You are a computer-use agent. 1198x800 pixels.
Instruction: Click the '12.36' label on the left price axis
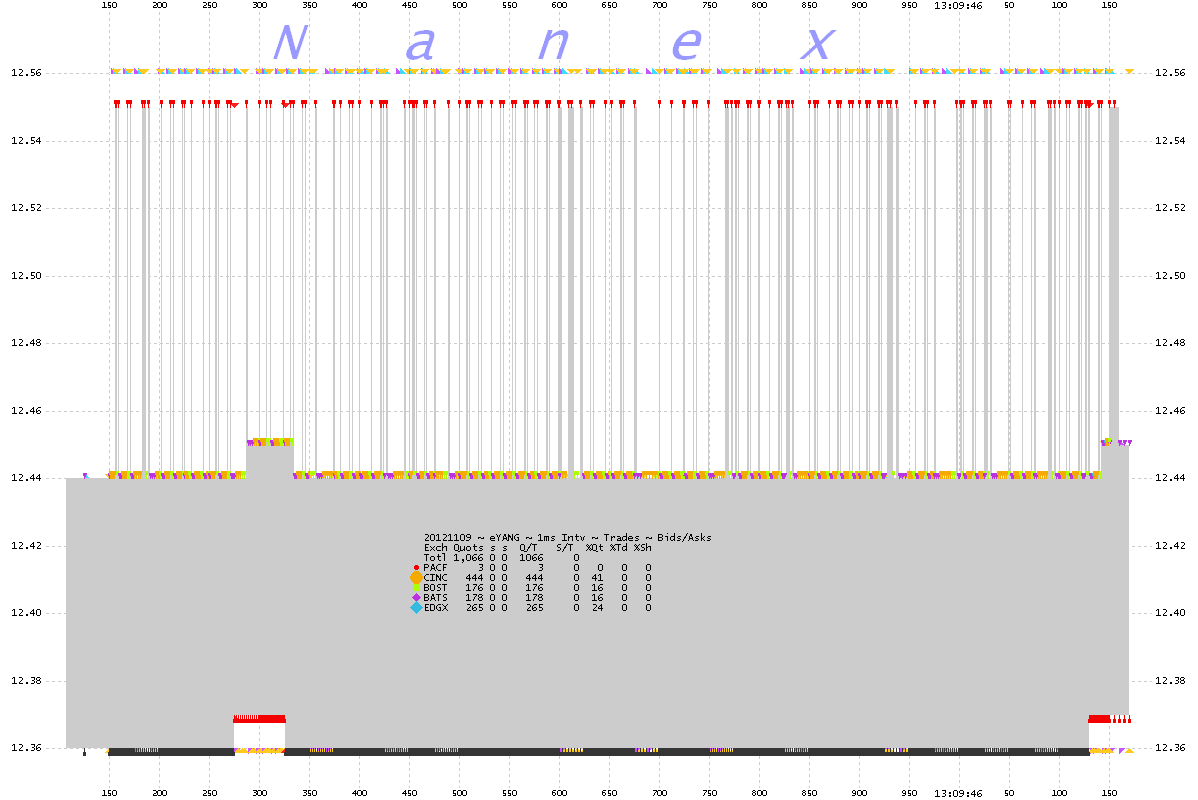click(x=26, y=748)
